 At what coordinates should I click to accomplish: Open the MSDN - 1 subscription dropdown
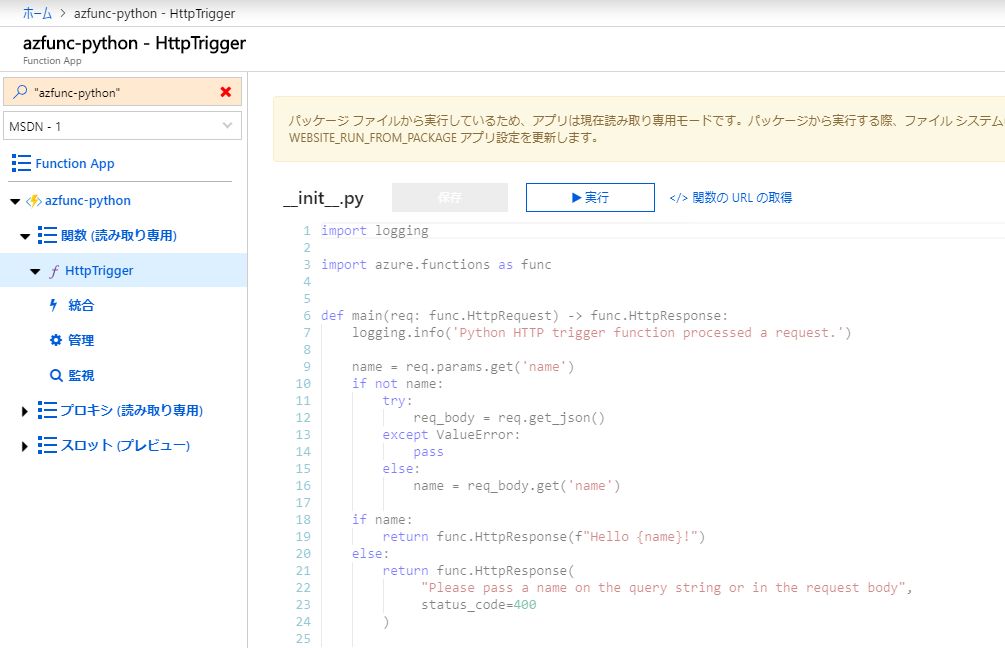click(x=122, y=126)
